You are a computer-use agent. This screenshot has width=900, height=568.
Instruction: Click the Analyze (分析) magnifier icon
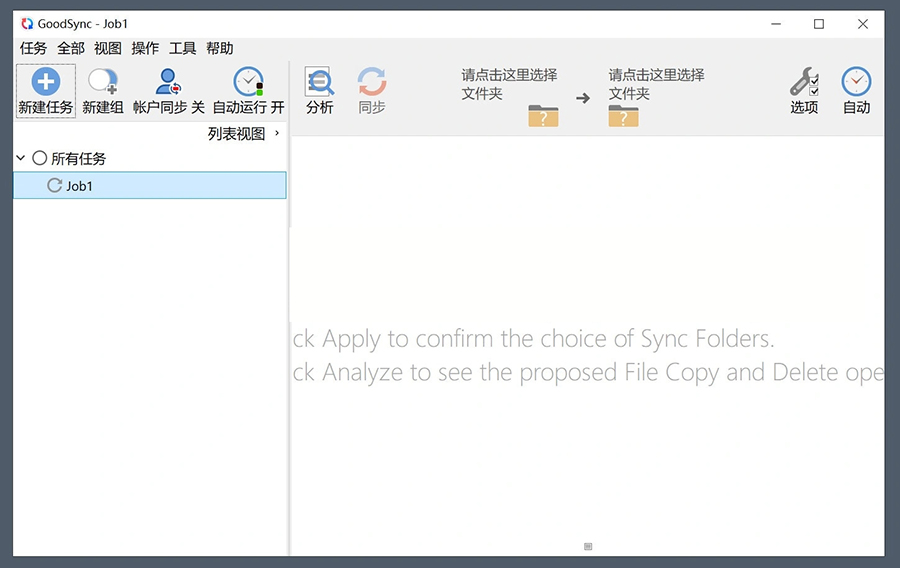[x=319, y=82]
